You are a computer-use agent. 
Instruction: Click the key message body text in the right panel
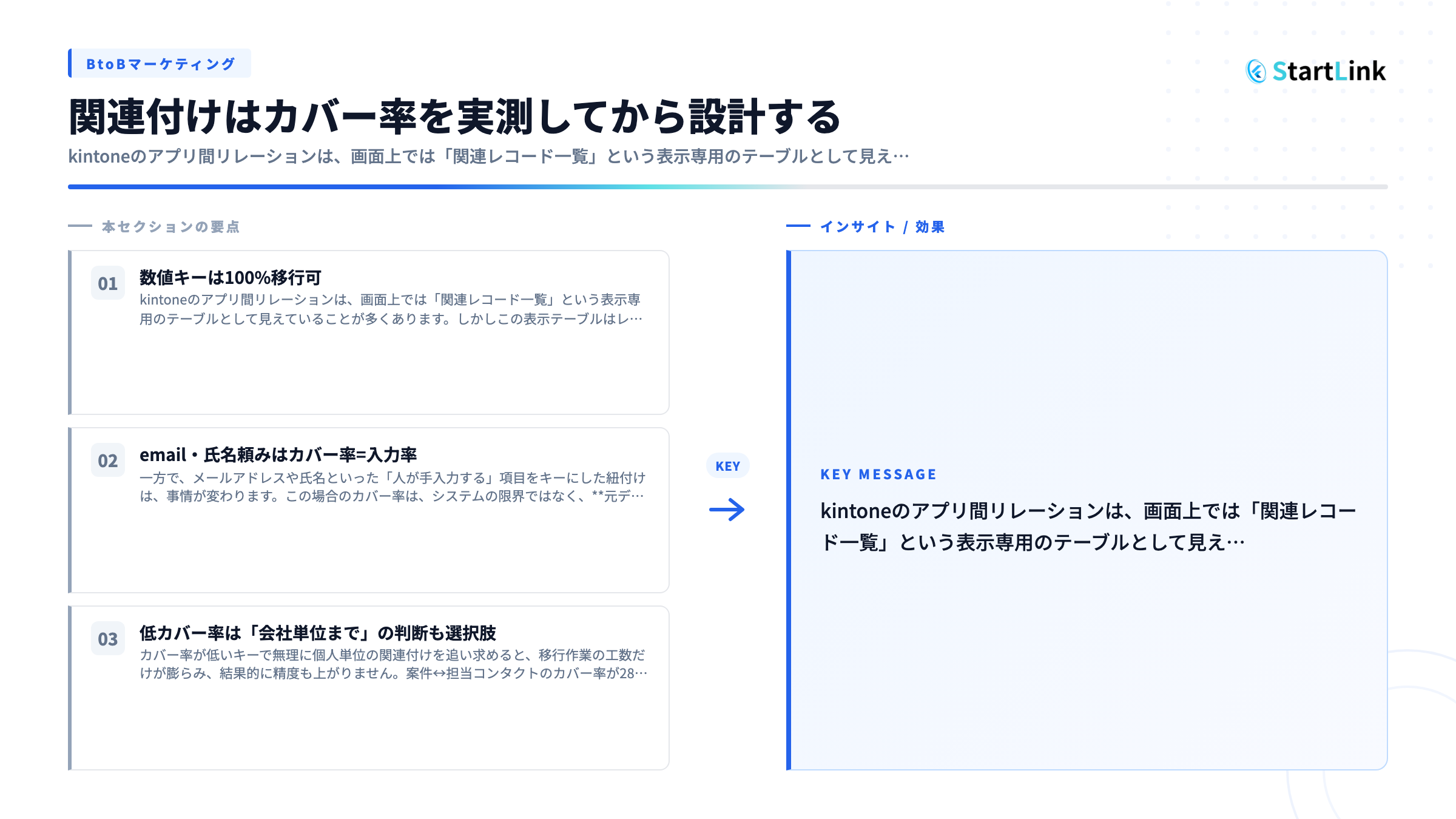click(1088, 527)
